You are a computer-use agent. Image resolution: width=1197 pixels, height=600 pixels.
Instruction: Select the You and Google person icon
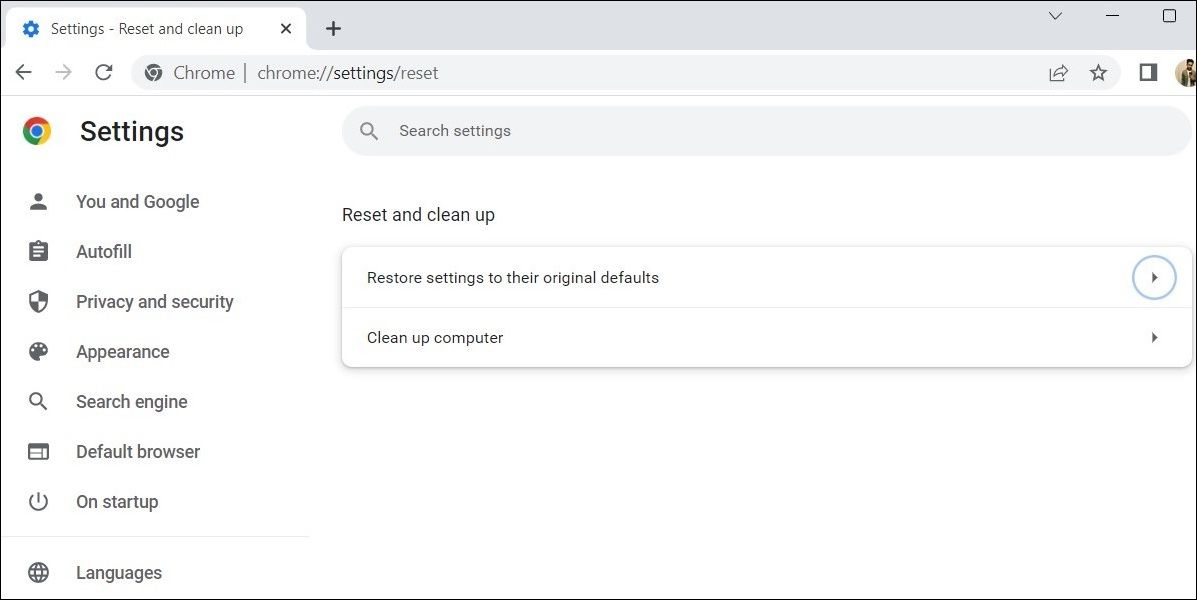coord(38,201)
